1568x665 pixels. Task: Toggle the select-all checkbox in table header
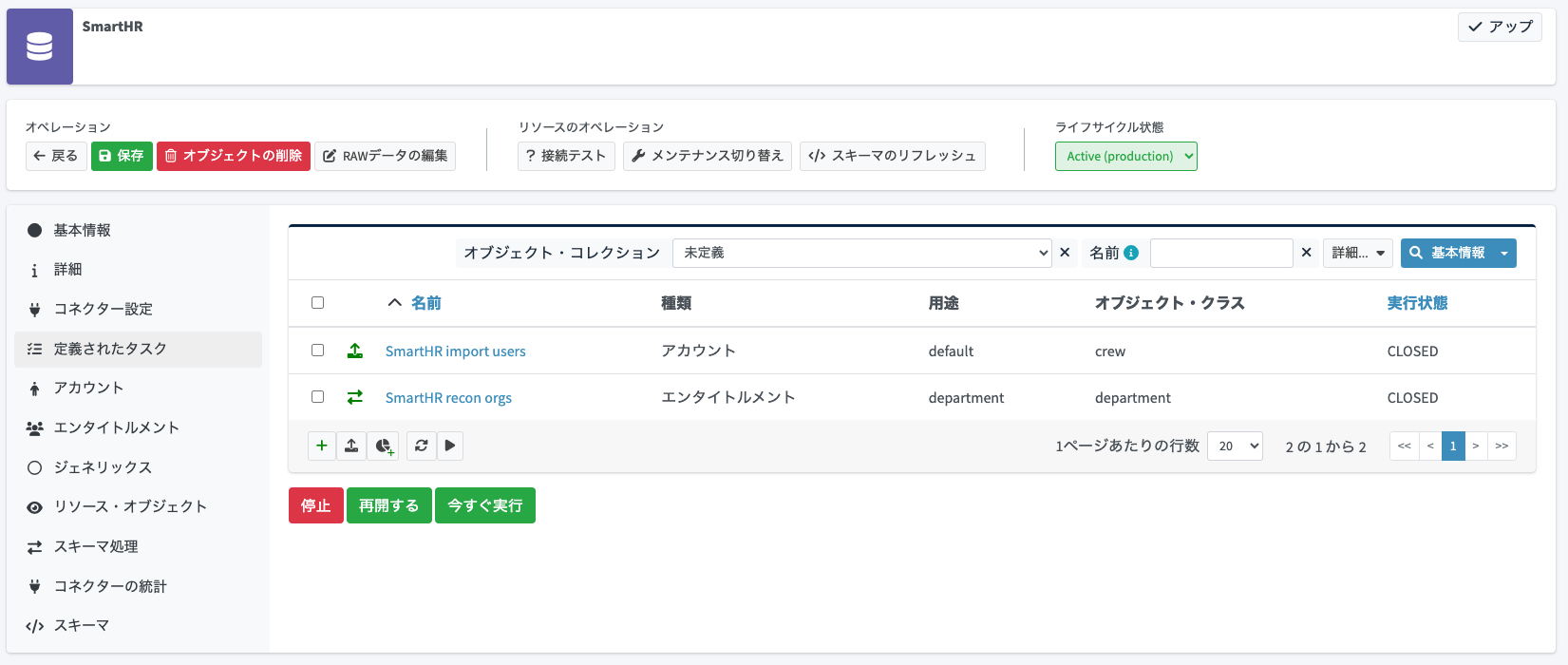pyautogui.click(x=318, y=303)
